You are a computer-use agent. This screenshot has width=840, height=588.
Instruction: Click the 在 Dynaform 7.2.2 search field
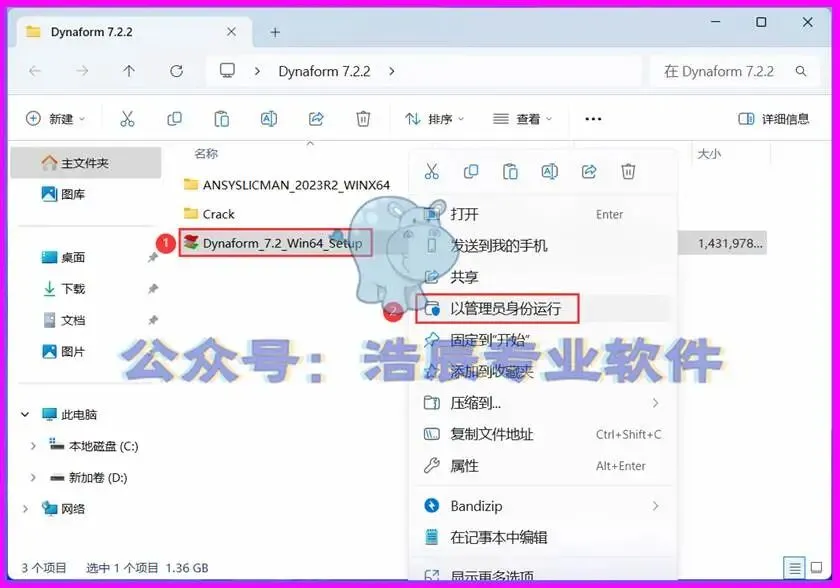[x=734, y=71]
